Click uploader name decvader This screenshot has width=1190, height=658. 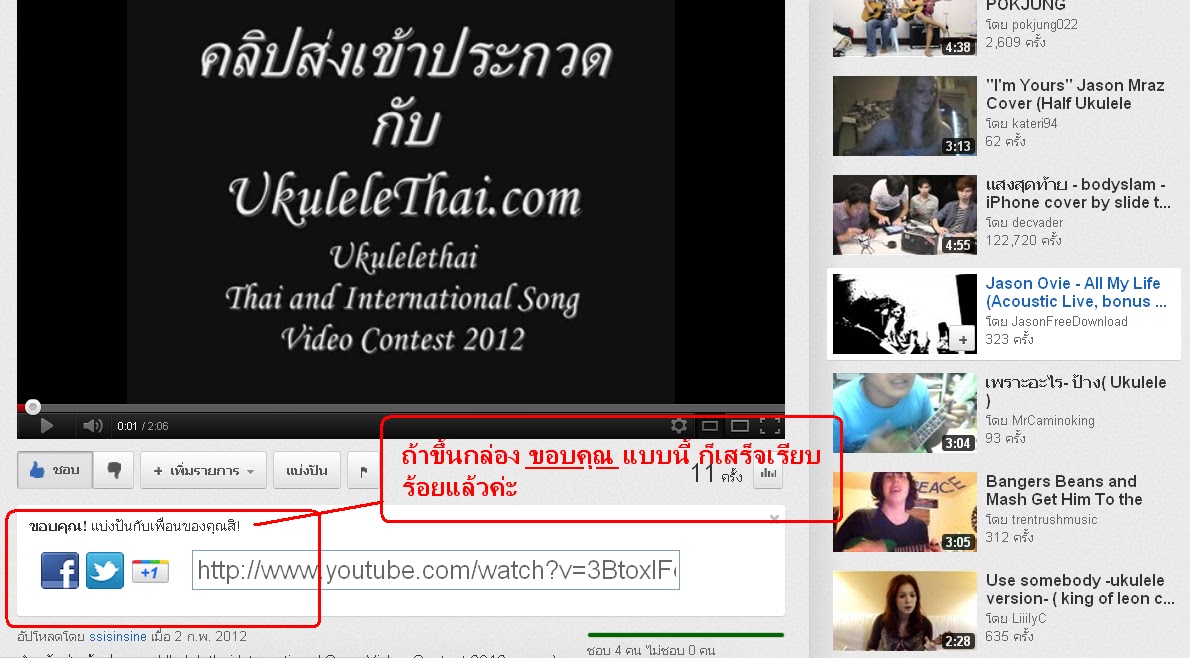(1037, 222)
